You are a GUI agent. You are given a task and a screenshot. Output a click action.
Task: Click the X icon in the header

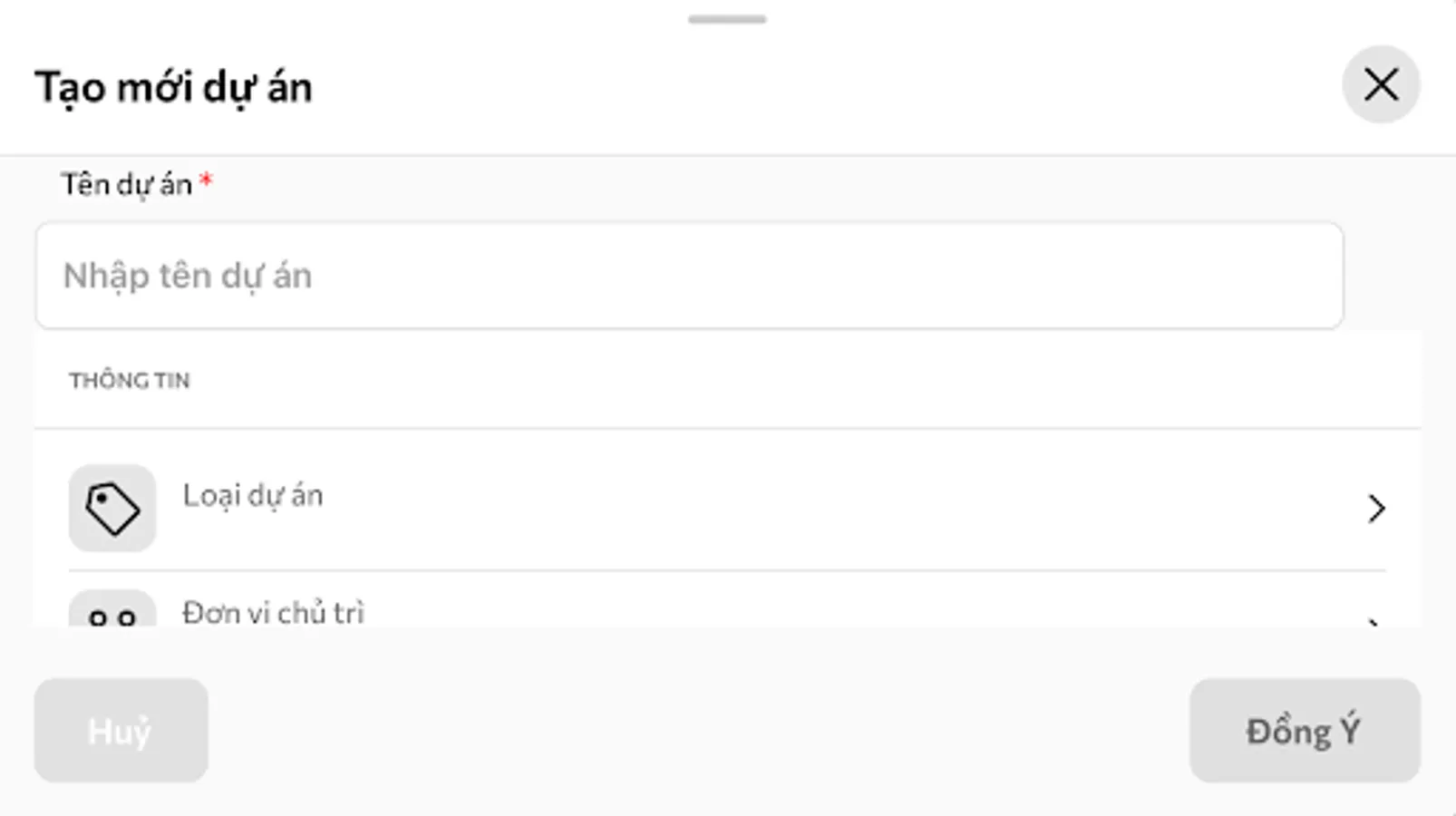tap(1381, 85)
